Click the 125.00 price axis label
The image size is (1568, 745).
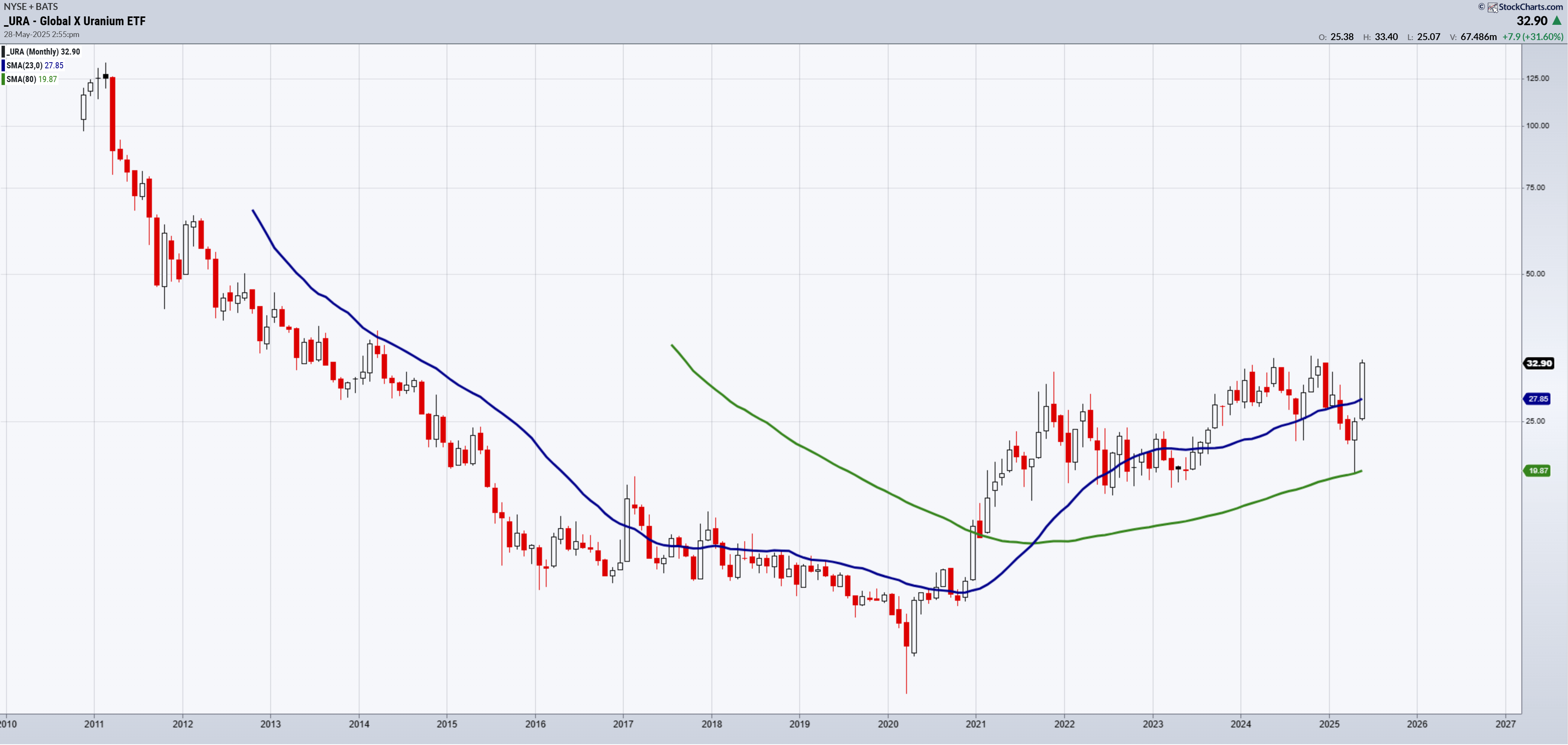point(1537,79)
